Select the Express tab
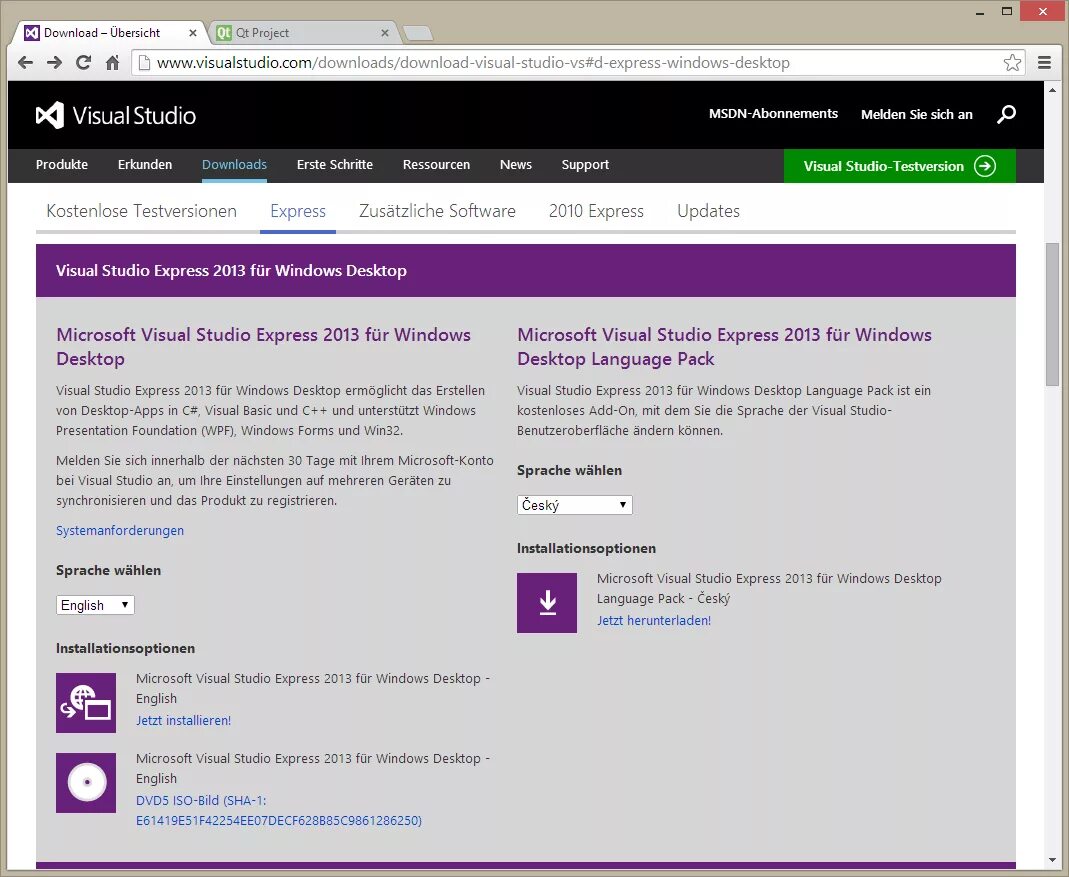This screenshot has height=877, width=1069. tap(298, 211)
